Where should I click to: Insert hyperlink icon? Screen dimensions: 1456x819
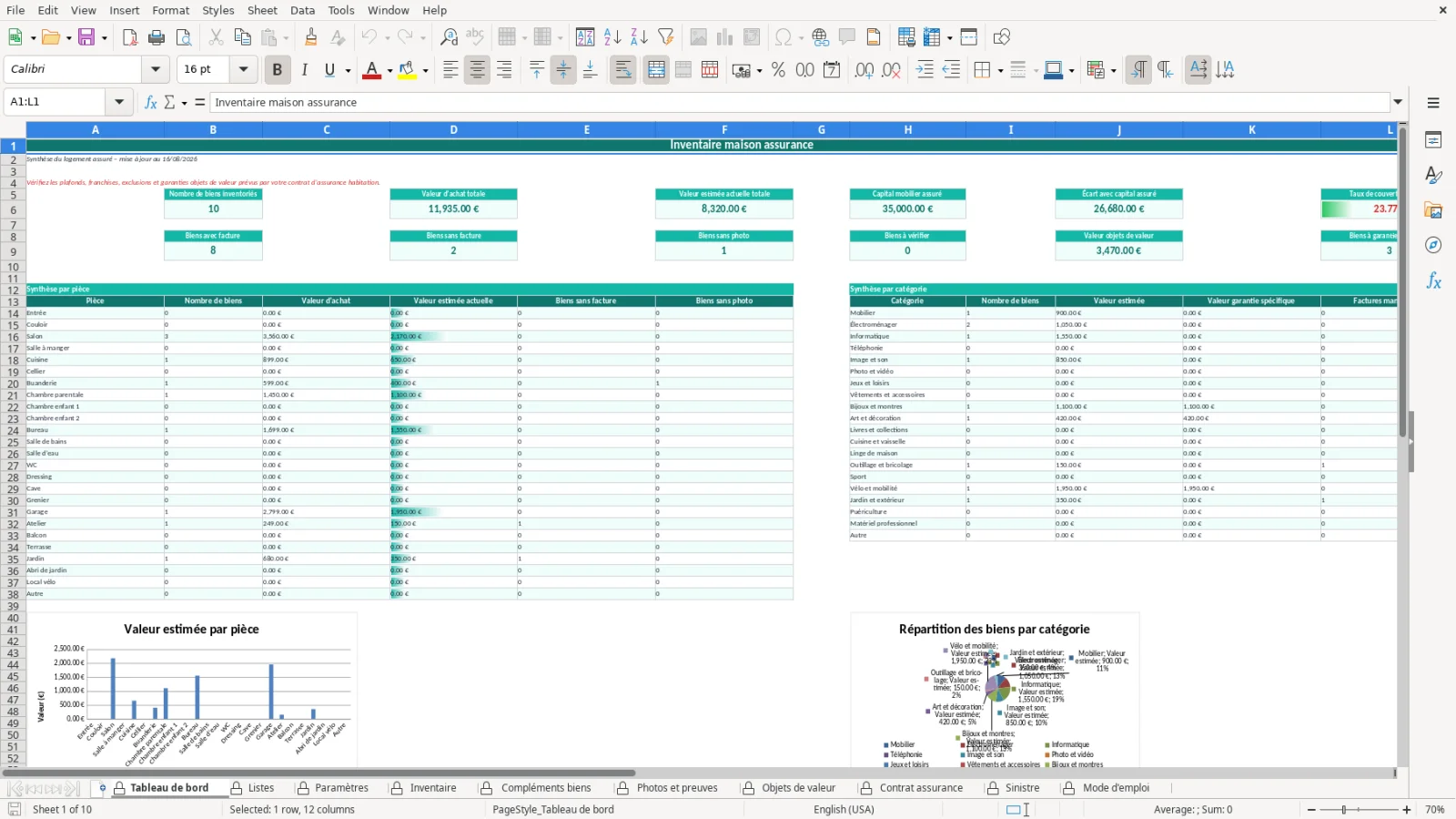821,37
